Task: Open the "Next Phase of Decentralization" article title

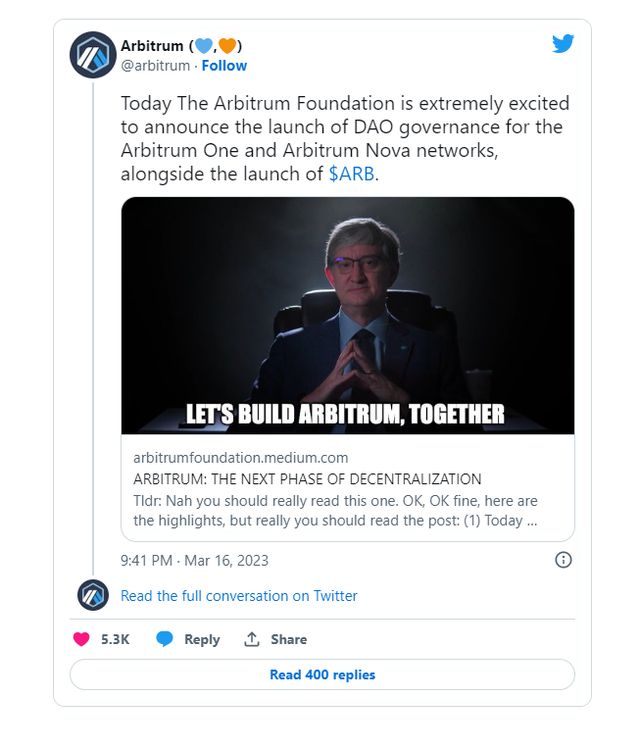Action: [307, 479]
